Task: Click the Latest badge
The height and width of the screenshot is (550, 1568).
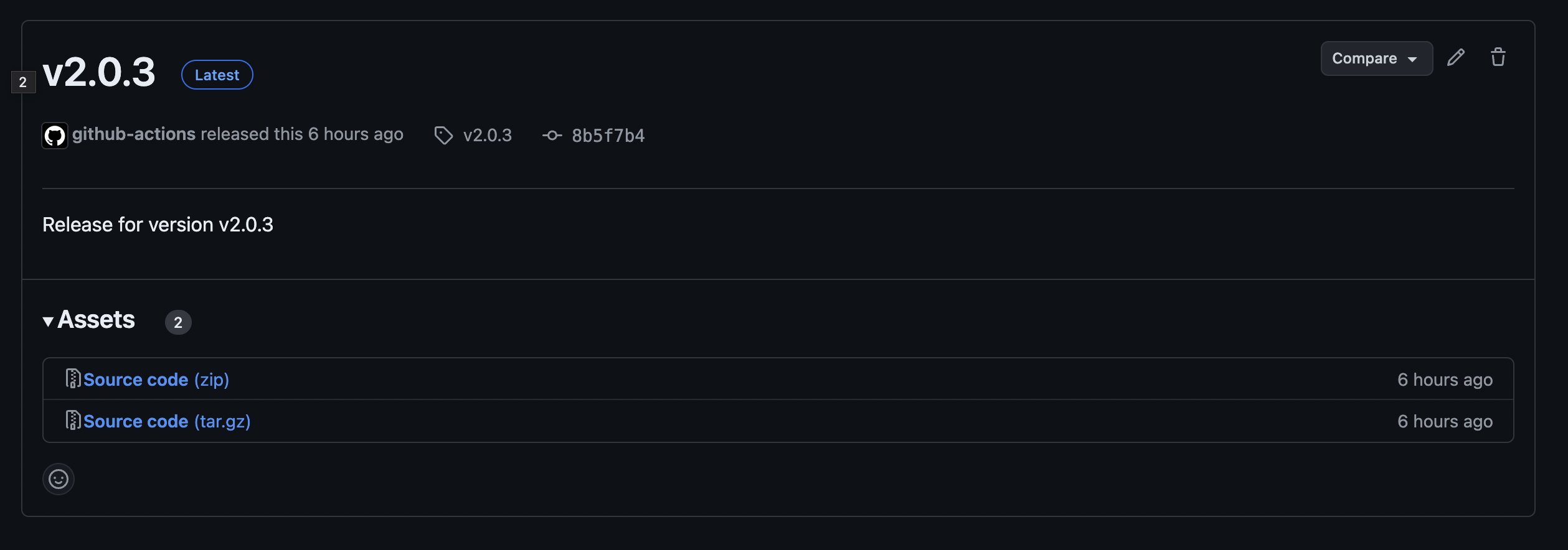Action: click(217, 75)
